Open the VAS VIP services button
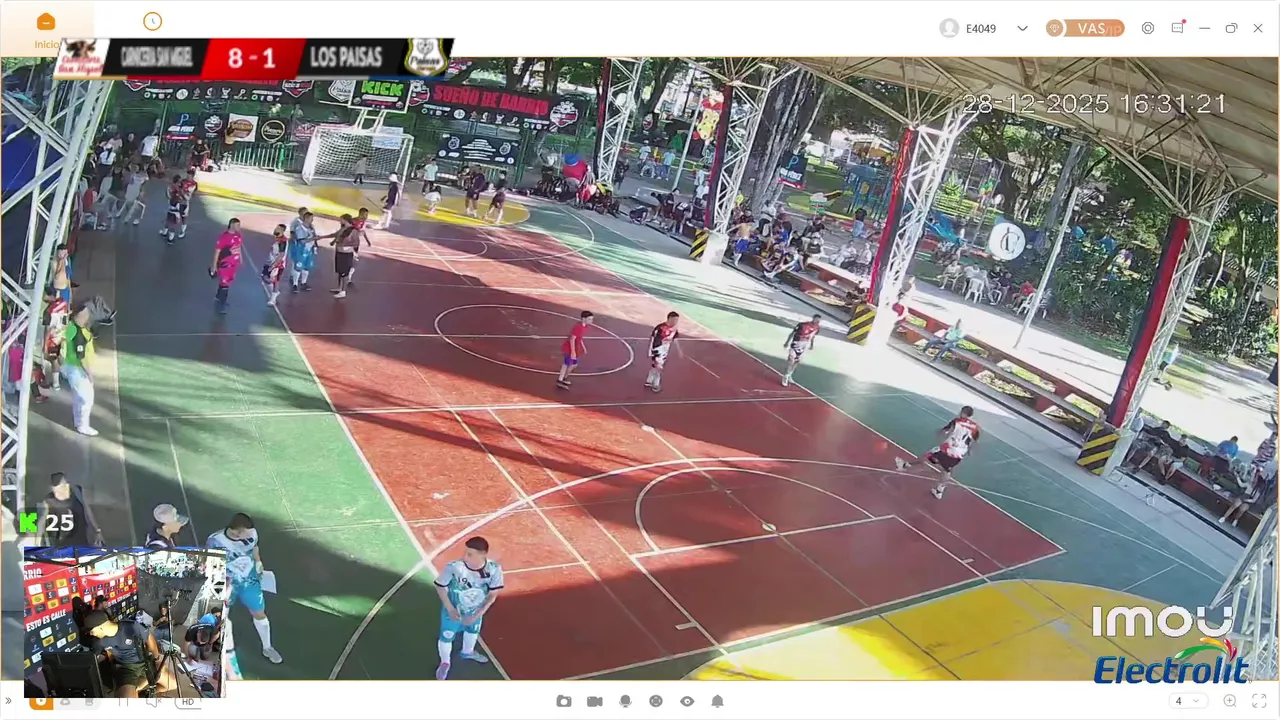 tap(1085, 28)
